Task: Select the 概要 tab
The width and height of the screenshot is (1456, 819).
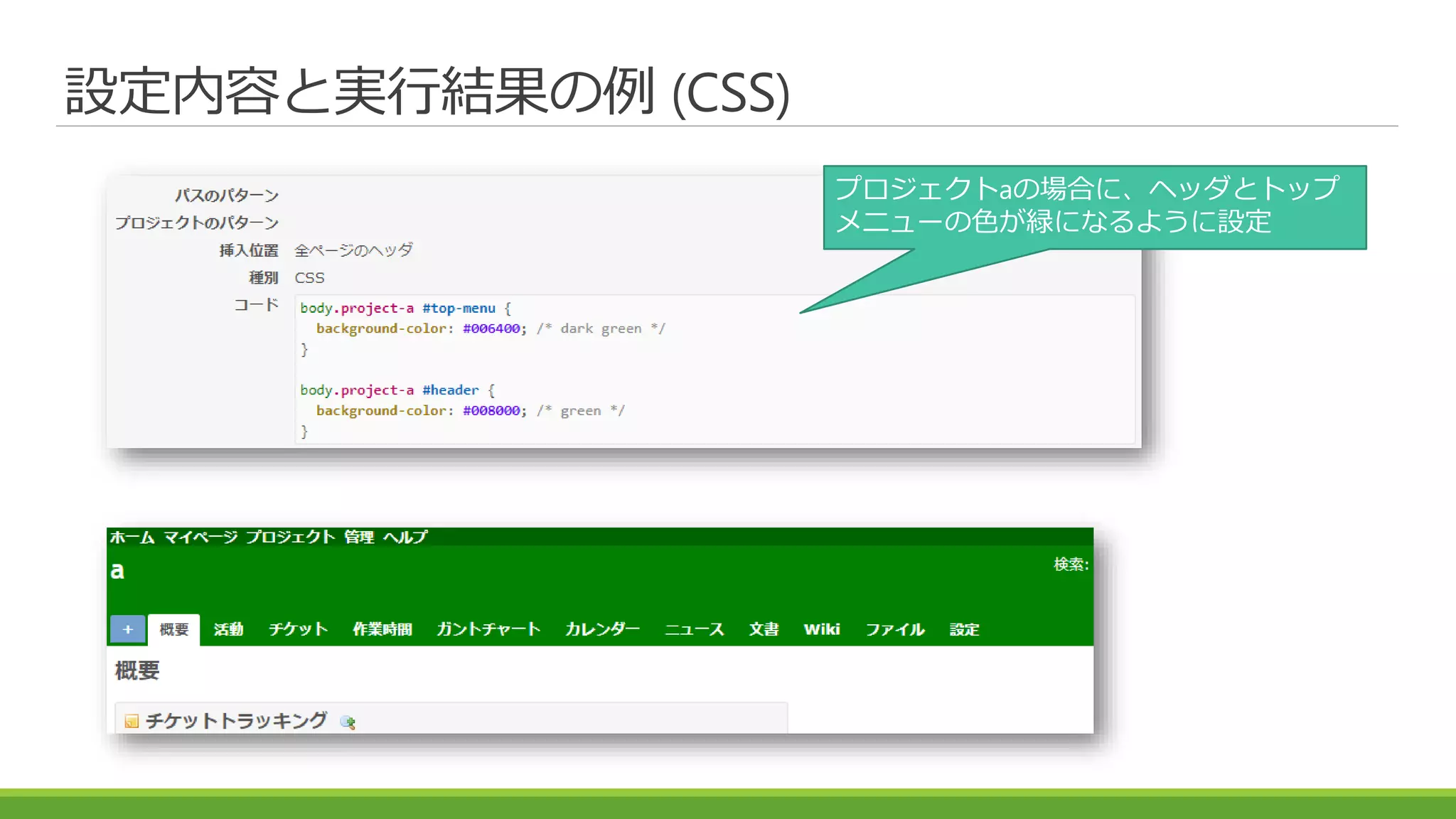Action: [x=174, y=630]
